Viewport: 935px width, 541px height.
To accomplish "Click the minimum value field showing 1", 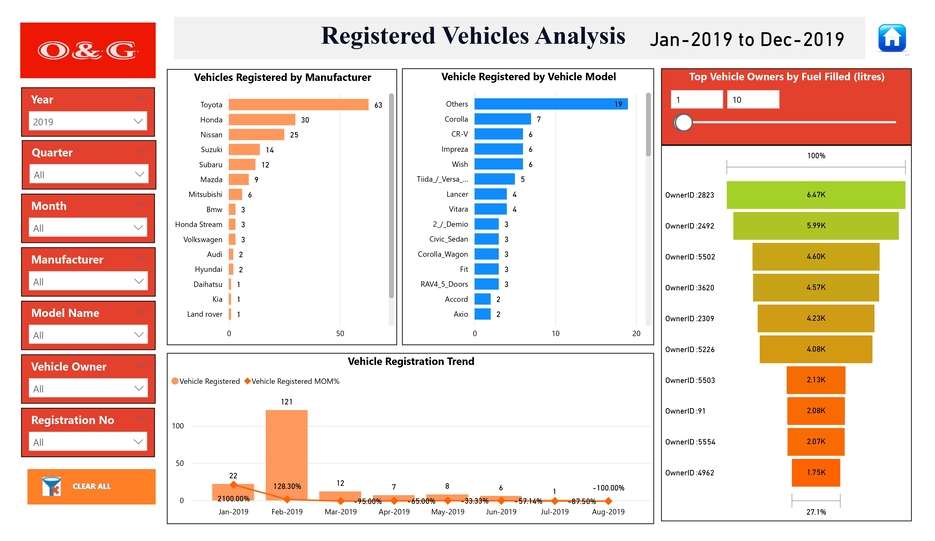I will pyautogui.click(x=696, y=99).
